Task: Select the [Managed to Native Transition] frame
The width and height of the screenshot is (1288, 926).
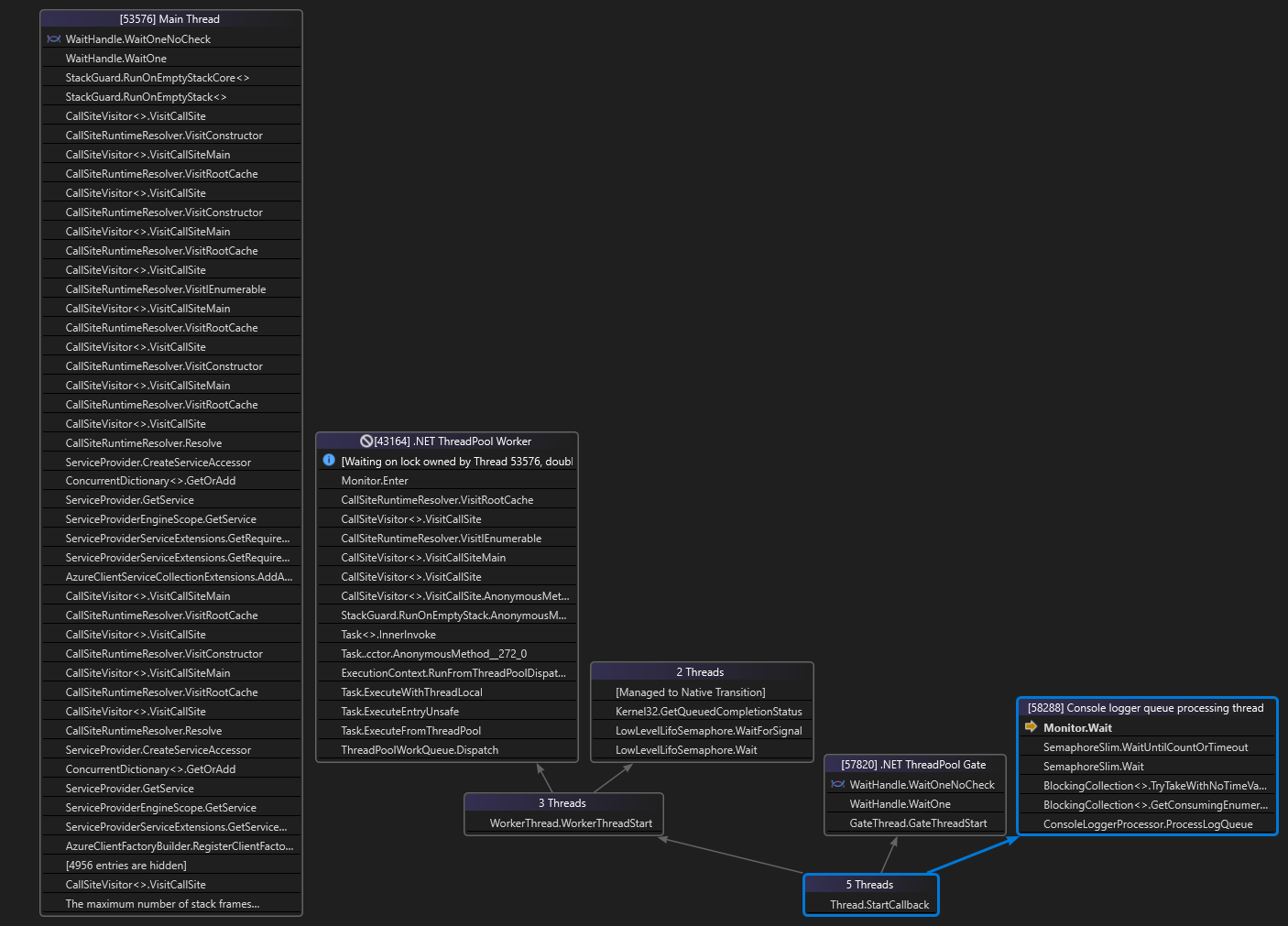Action: coord(701,692)
